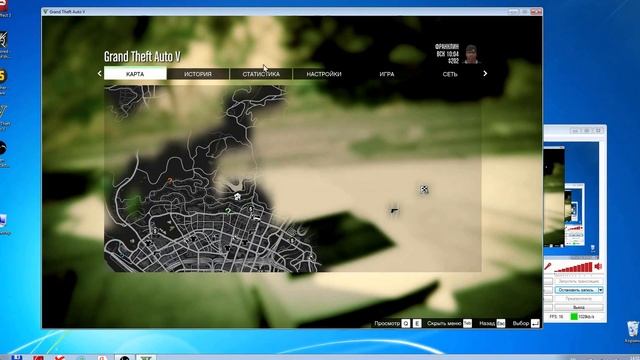
Task: Click the white car icon on the map
Action: (x=256, y=219)
